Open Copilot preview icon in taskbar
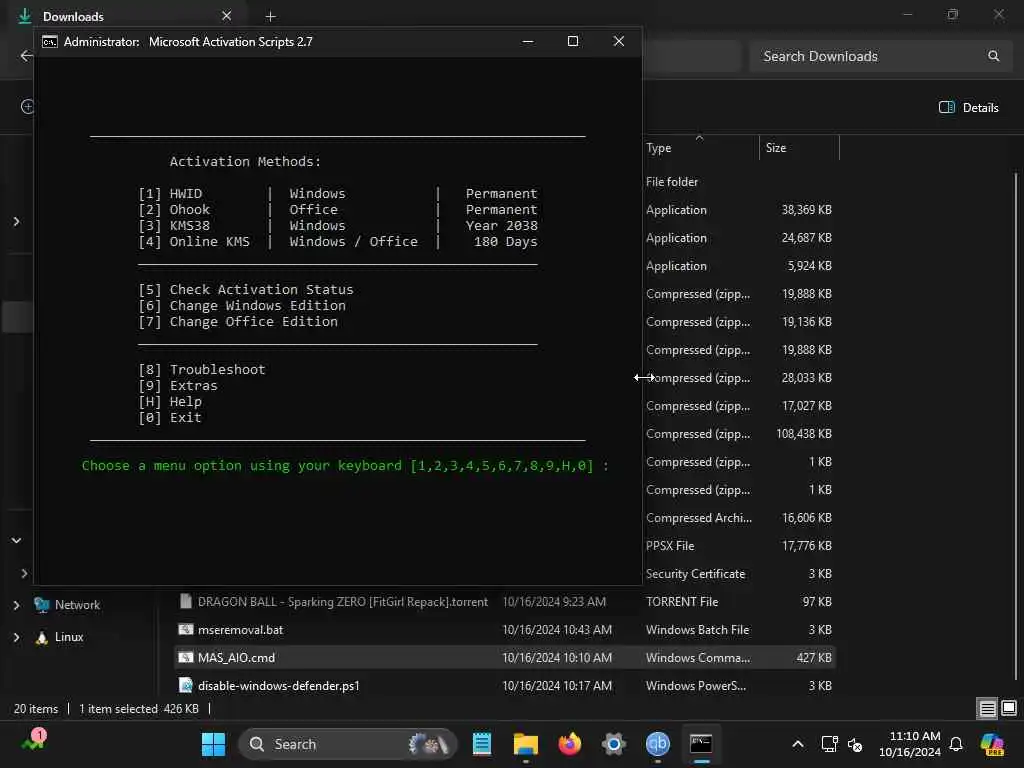 pyautogui.click(x=992, y=744)
